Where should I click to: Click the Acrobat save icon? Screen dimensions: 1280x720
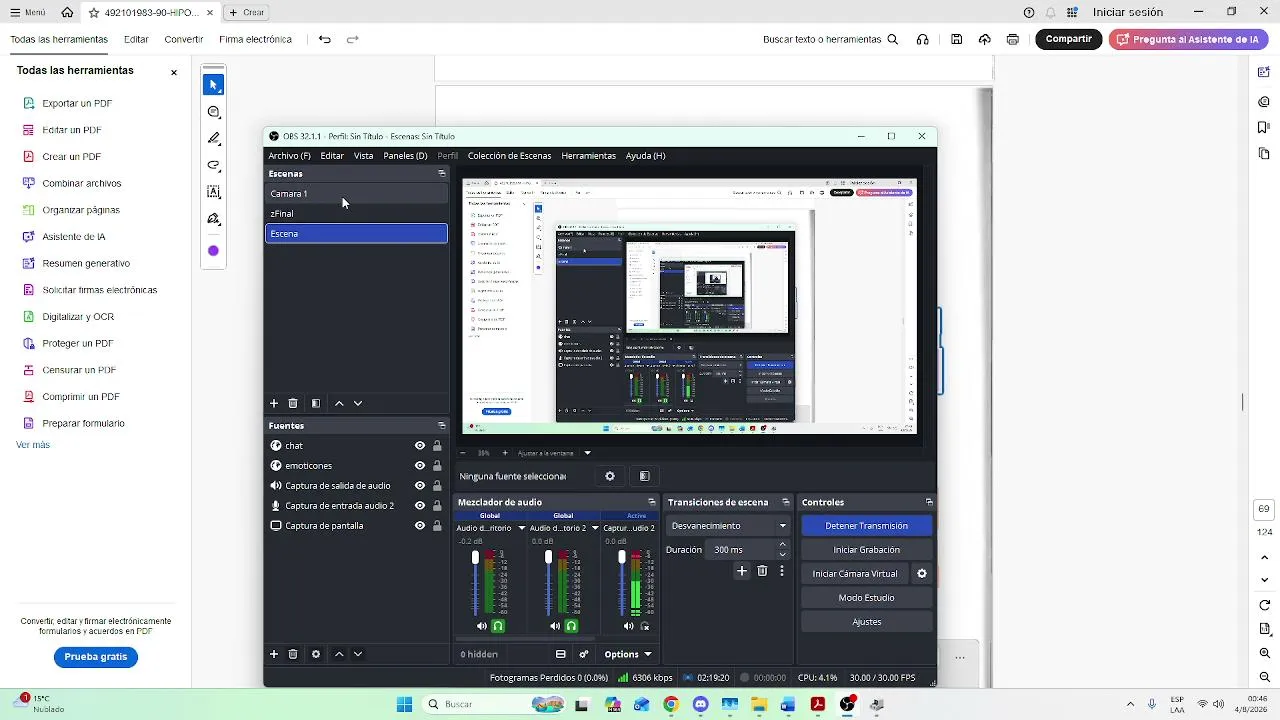tap(957, 39)
